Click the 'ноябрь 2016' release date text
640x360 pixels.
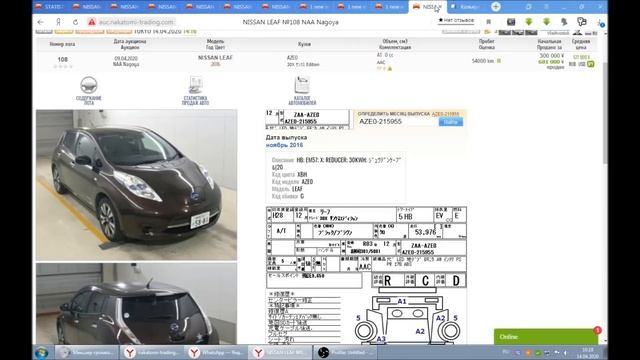pos(284,145)
